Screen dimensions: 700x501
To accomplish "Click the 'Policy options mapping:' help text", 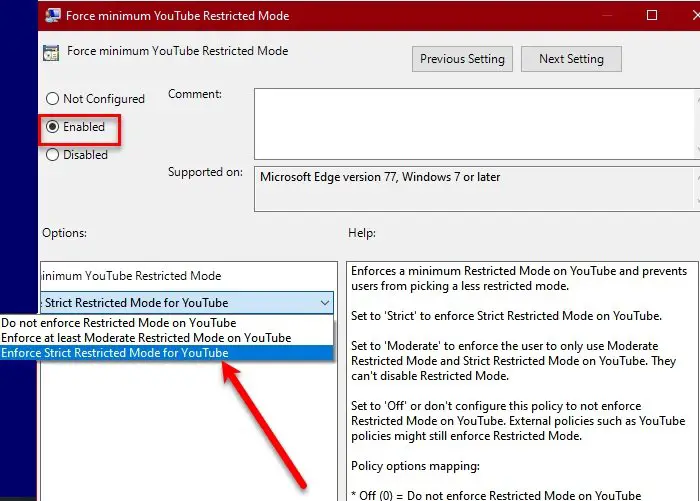I will point(415,466).
